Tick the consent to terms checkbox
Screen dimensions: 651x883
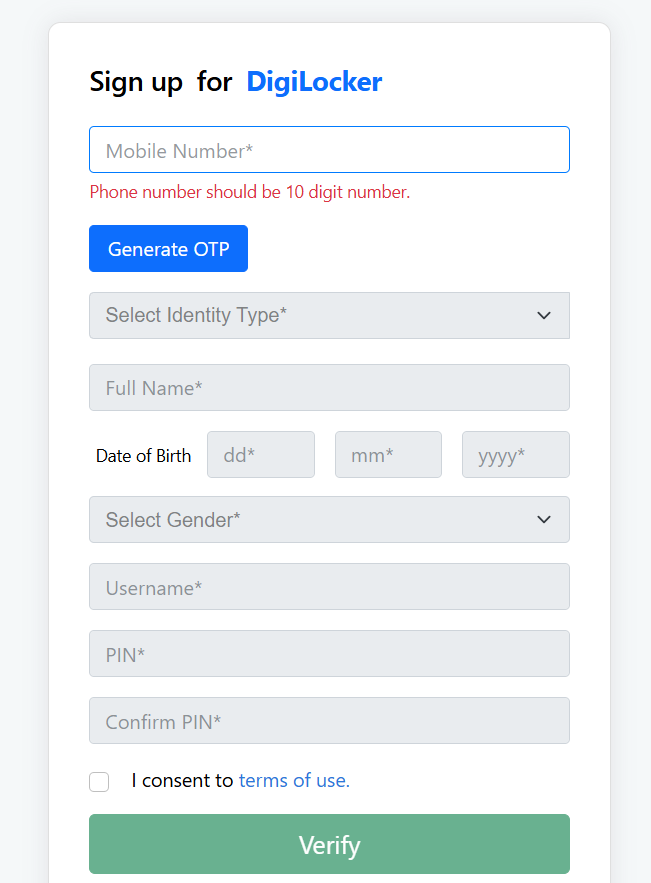click(x=99, y=782)
